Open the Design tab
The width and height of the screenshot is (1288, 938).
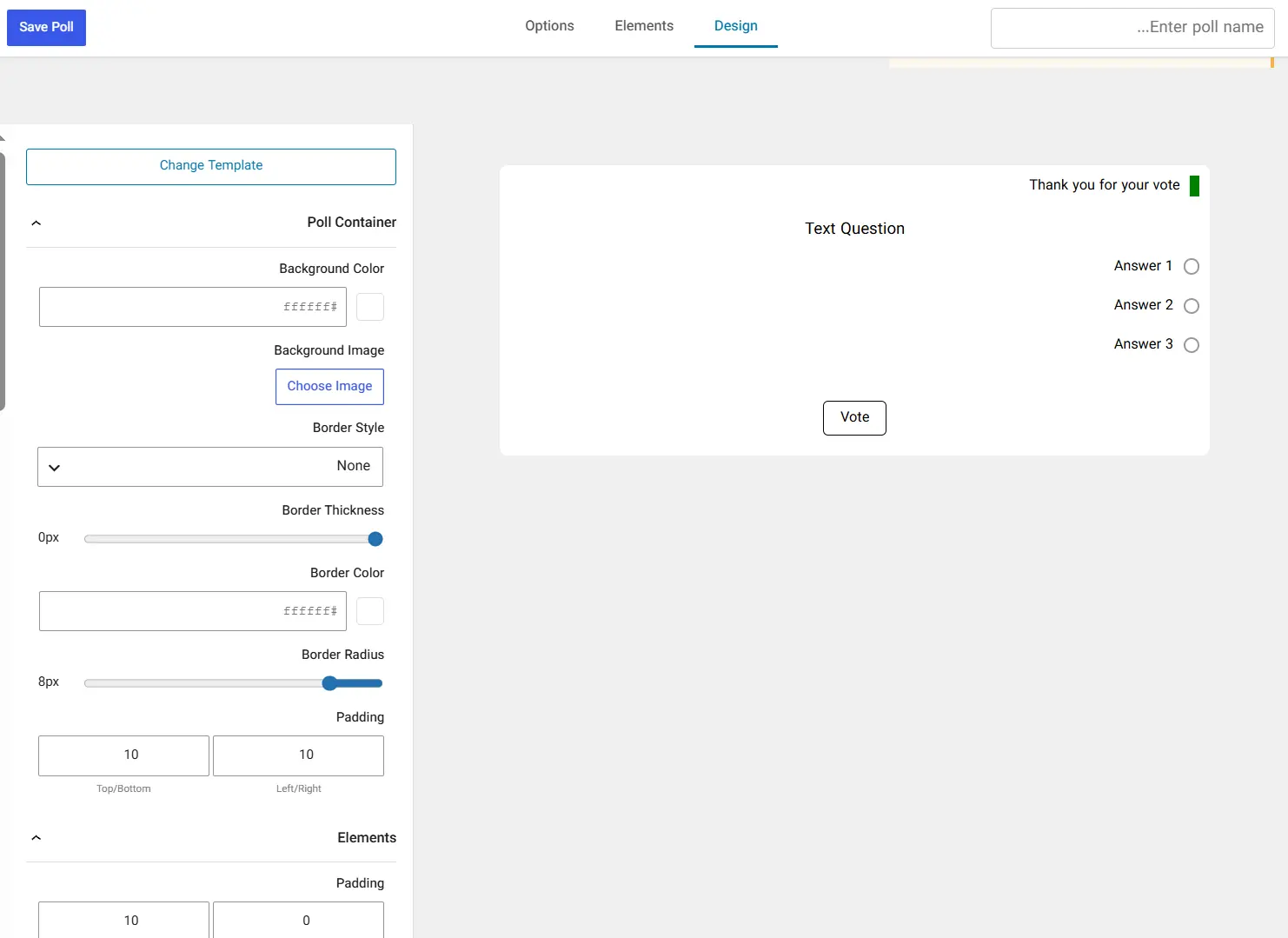pos(736,26)
